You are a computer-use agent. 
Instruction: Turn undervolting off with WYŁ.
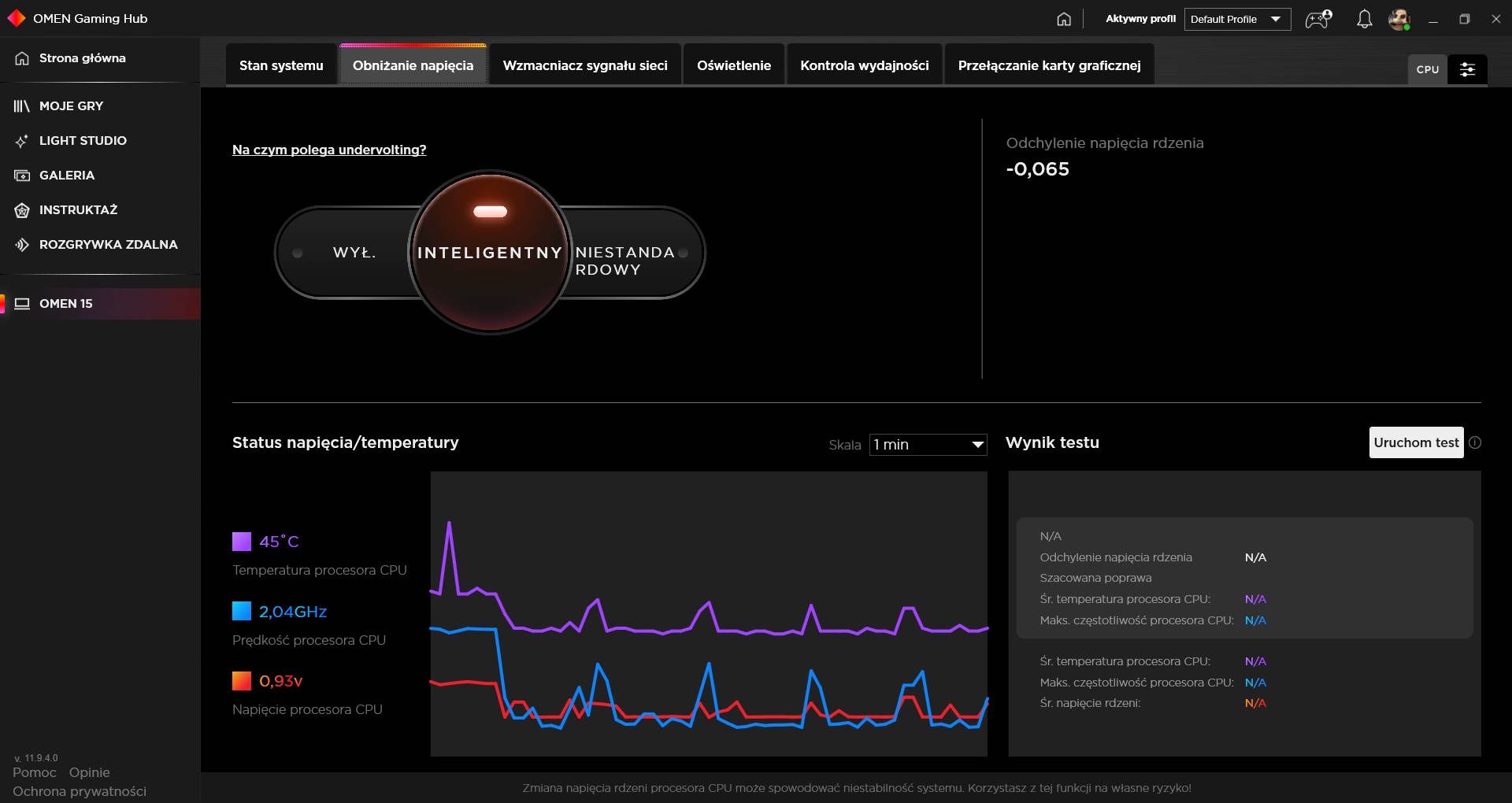click(354, 253)
